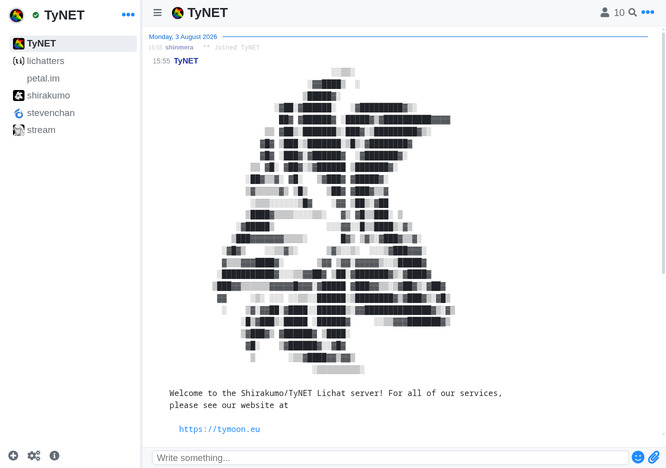
Task: Show the user list with person icon
Action: (605, 13)
